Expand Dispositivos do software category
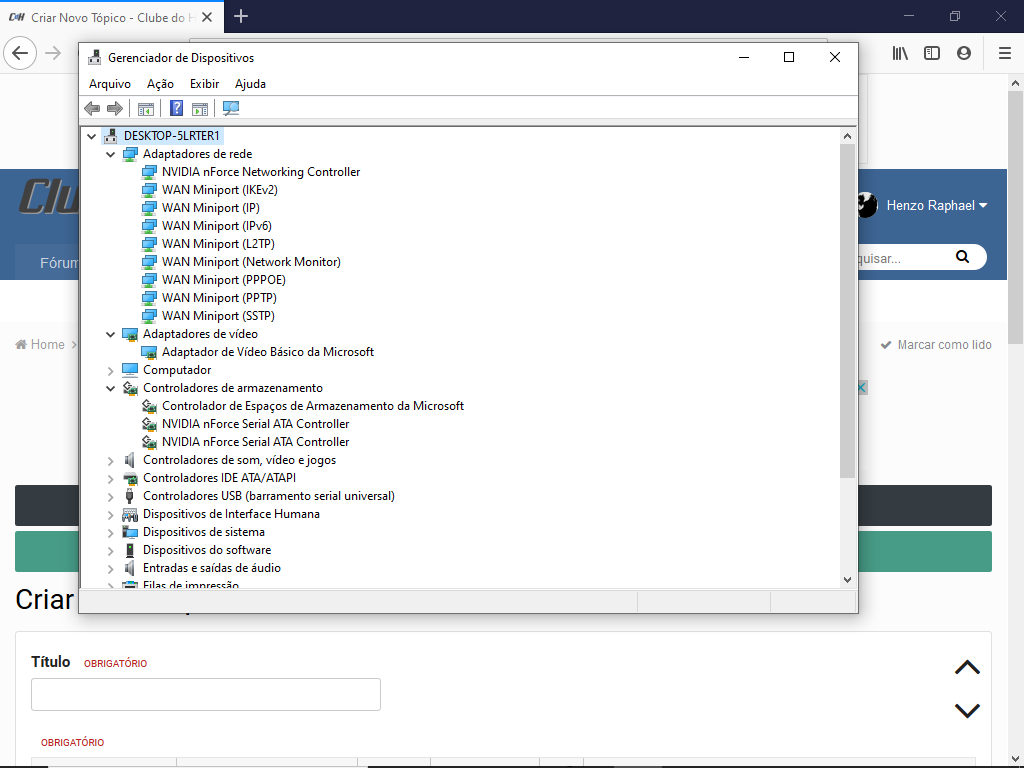The image size is (1024, 768). [x=110, y=551]
